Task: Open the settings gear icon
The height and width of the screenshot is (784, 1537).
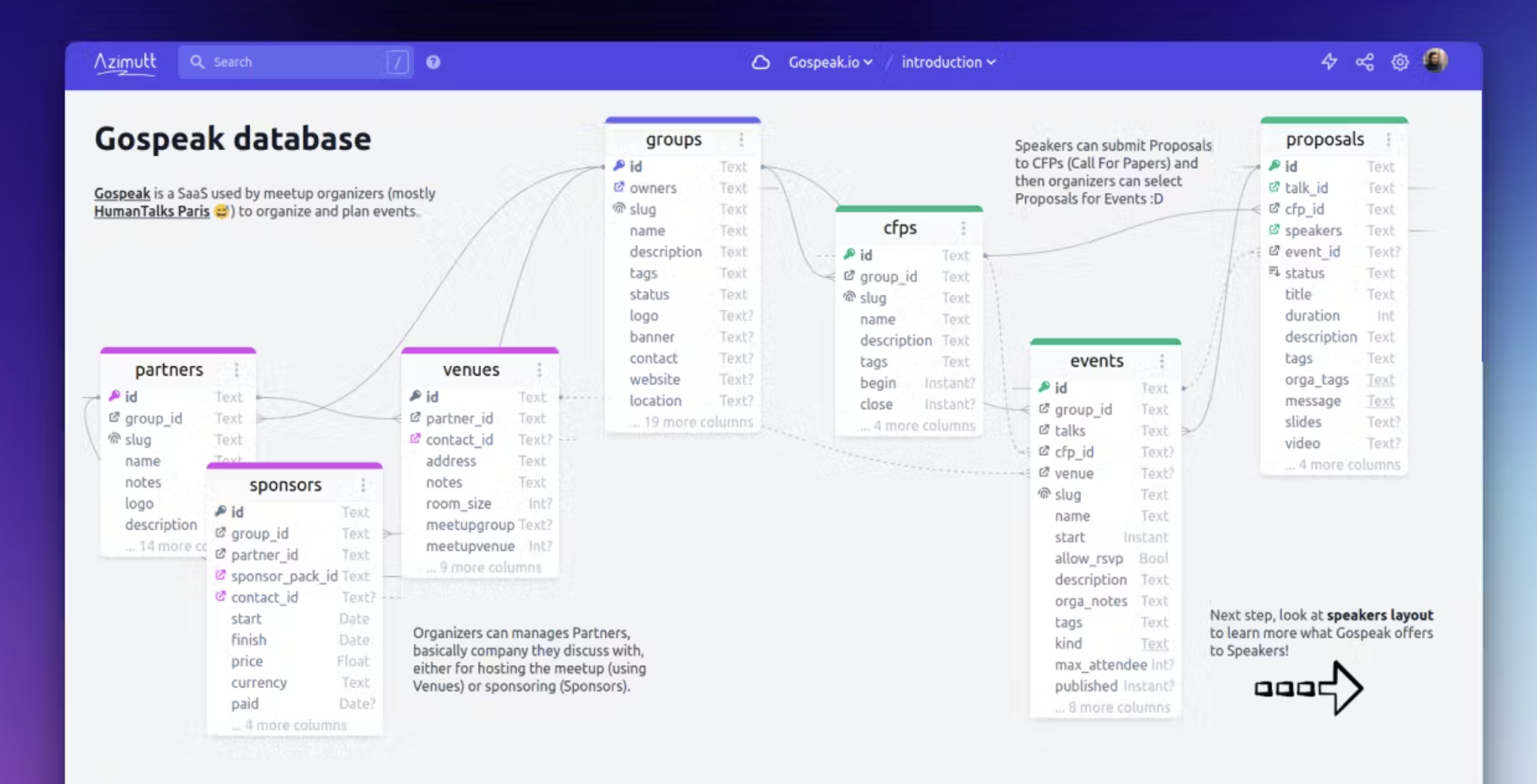Action: (1400, 62)
